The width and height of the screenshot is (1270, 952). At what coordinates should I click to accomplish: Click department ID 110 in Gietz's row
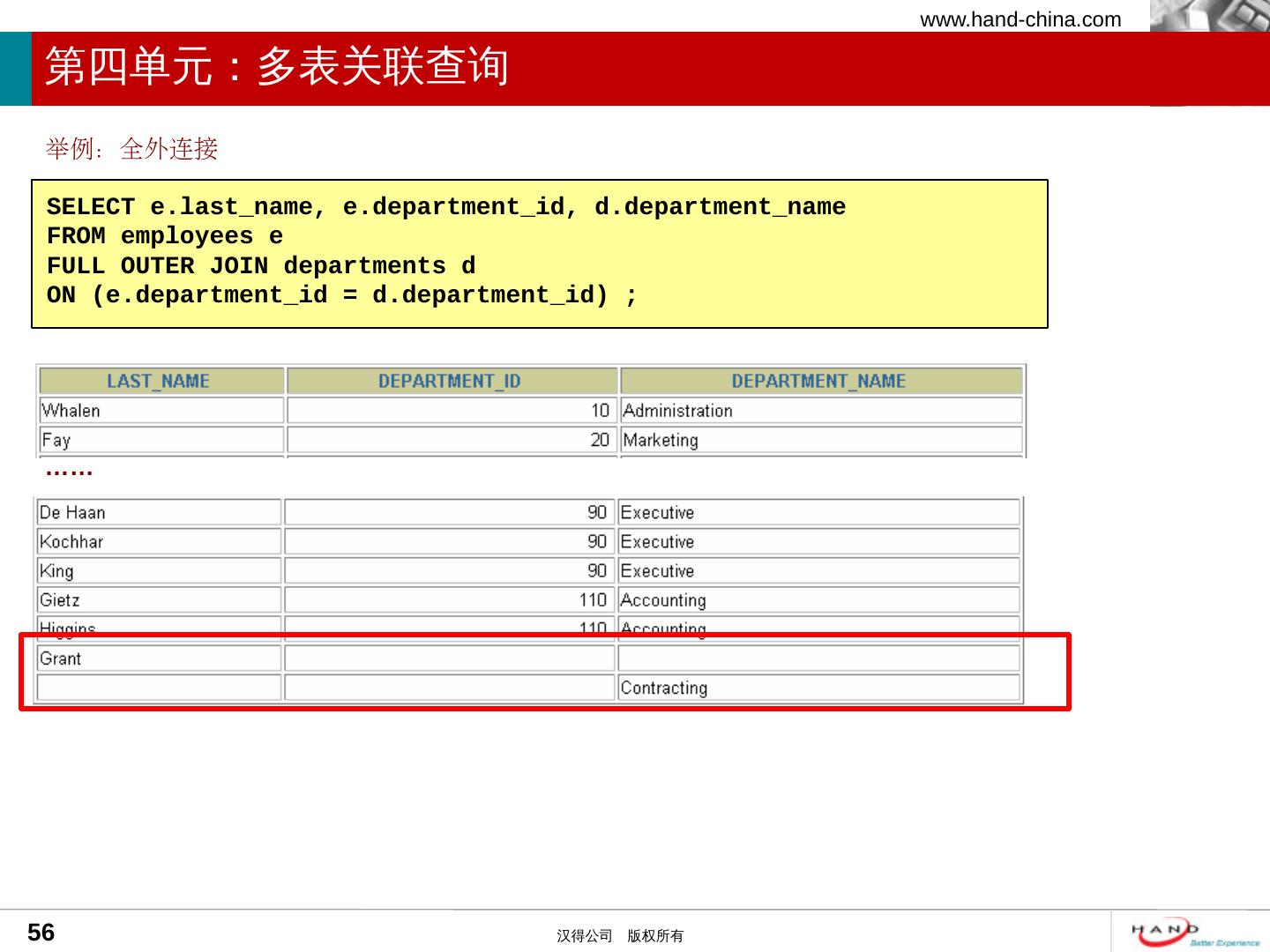tap(449, 600)
